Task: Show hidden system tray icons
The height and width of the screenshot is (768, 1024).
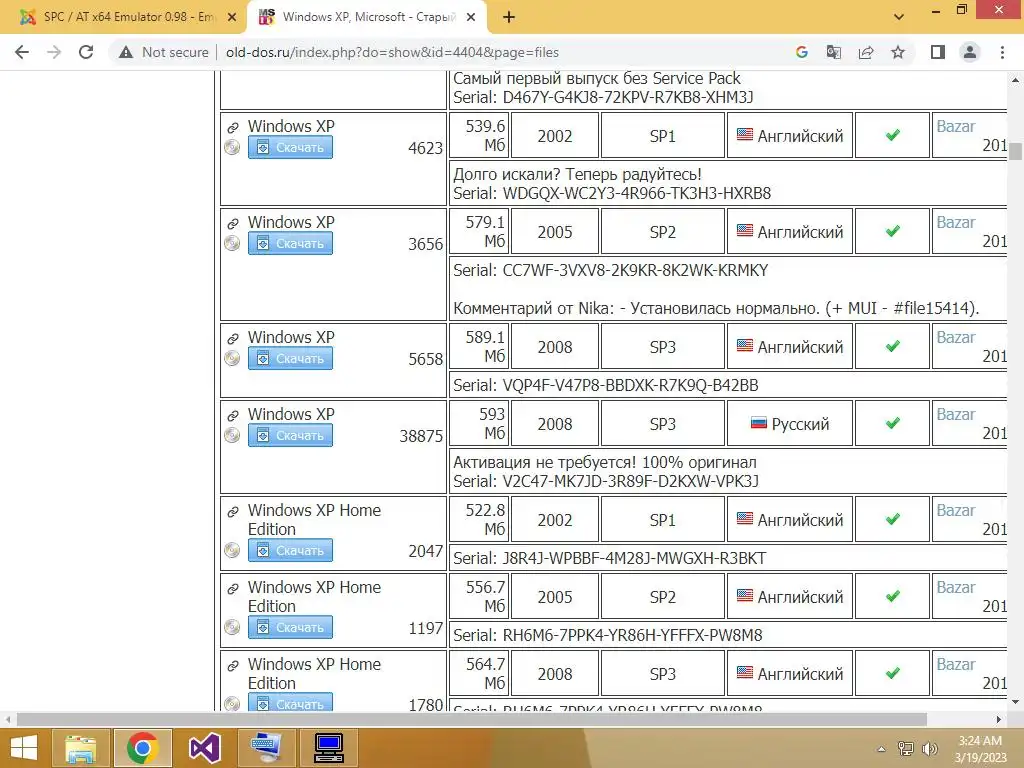Action: tap(881, 749)
